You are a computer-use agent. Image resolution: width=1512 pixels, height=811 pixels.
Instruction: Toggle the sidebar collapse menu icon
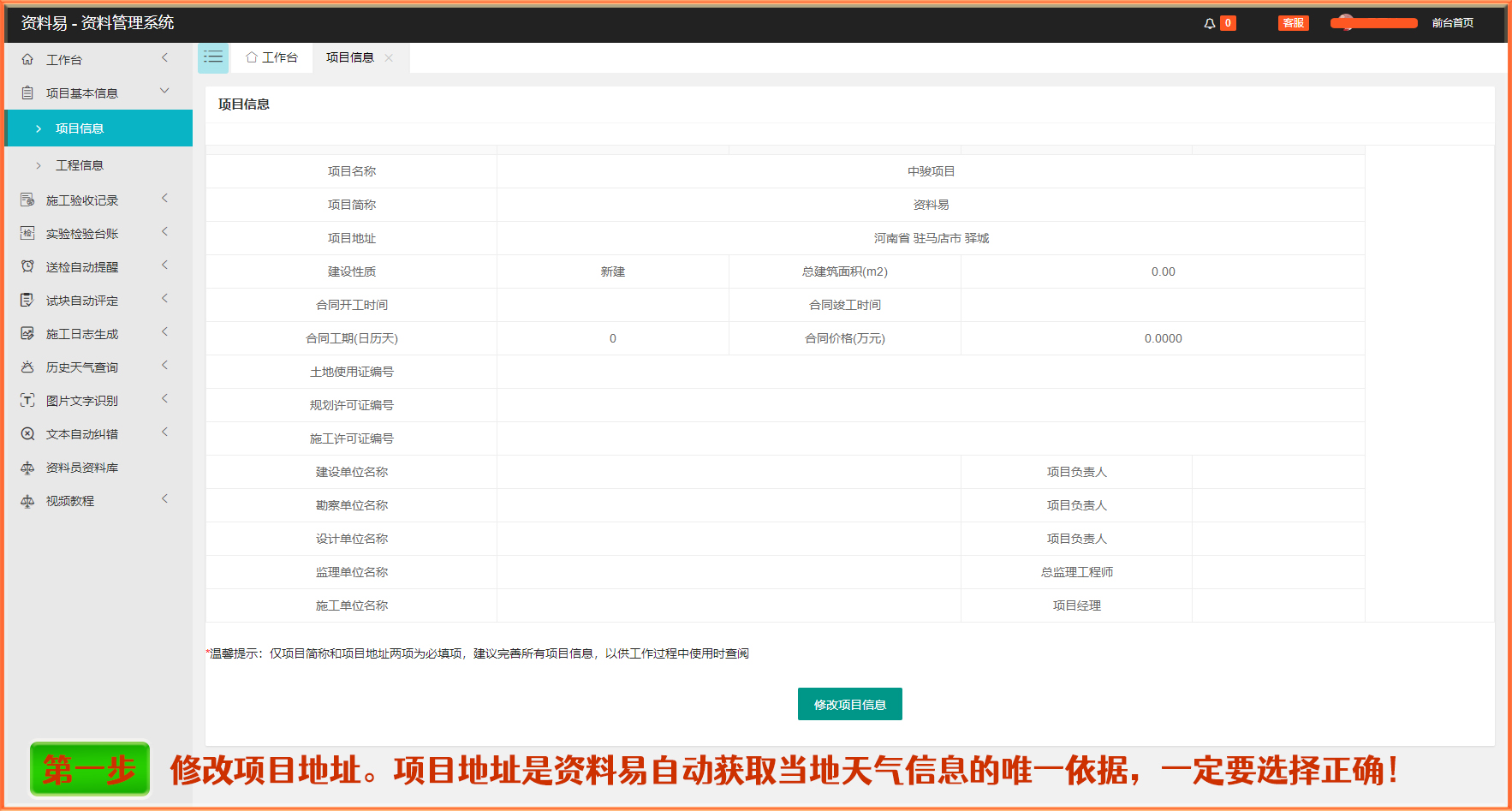(213, 57)
